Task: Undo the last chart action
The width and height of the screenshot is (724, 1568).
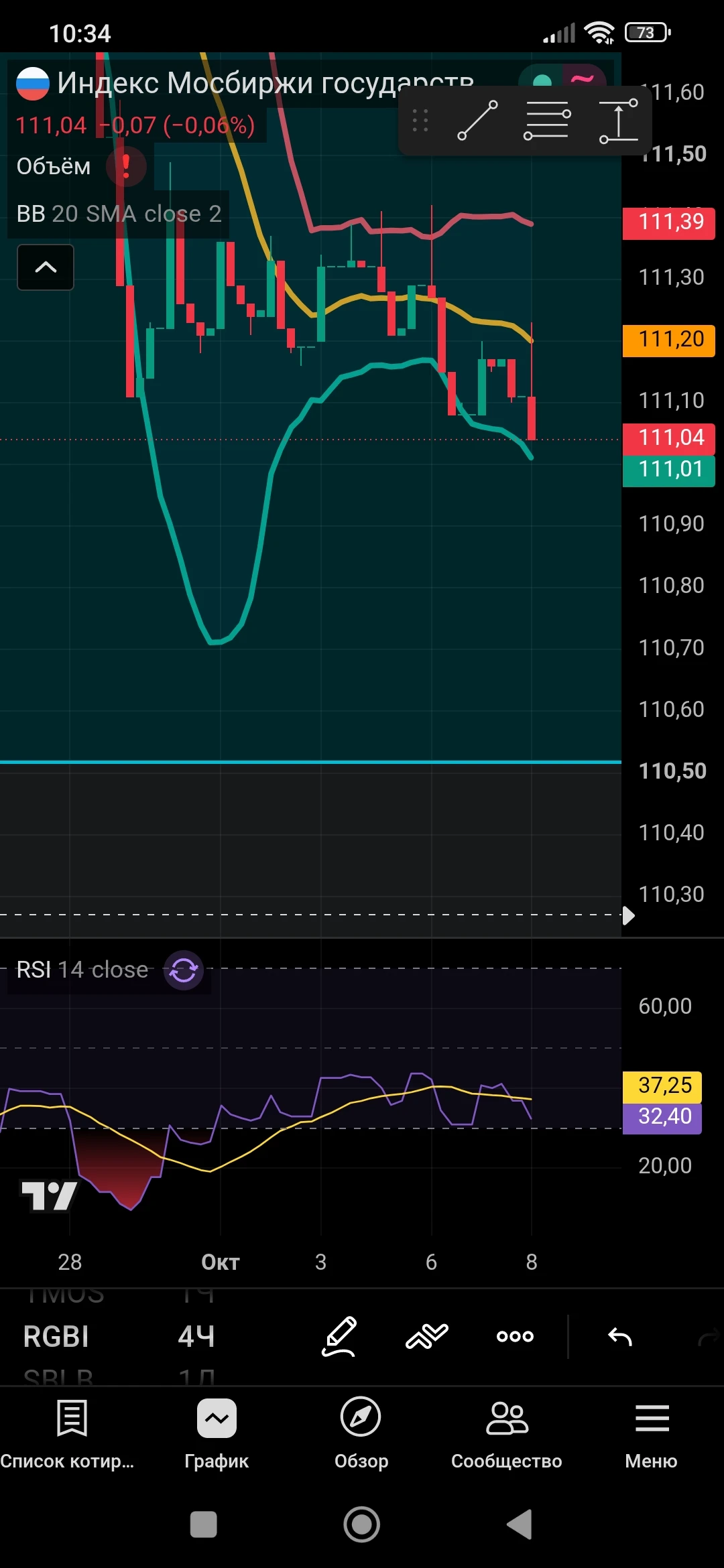Action: tap(620, 1336)
